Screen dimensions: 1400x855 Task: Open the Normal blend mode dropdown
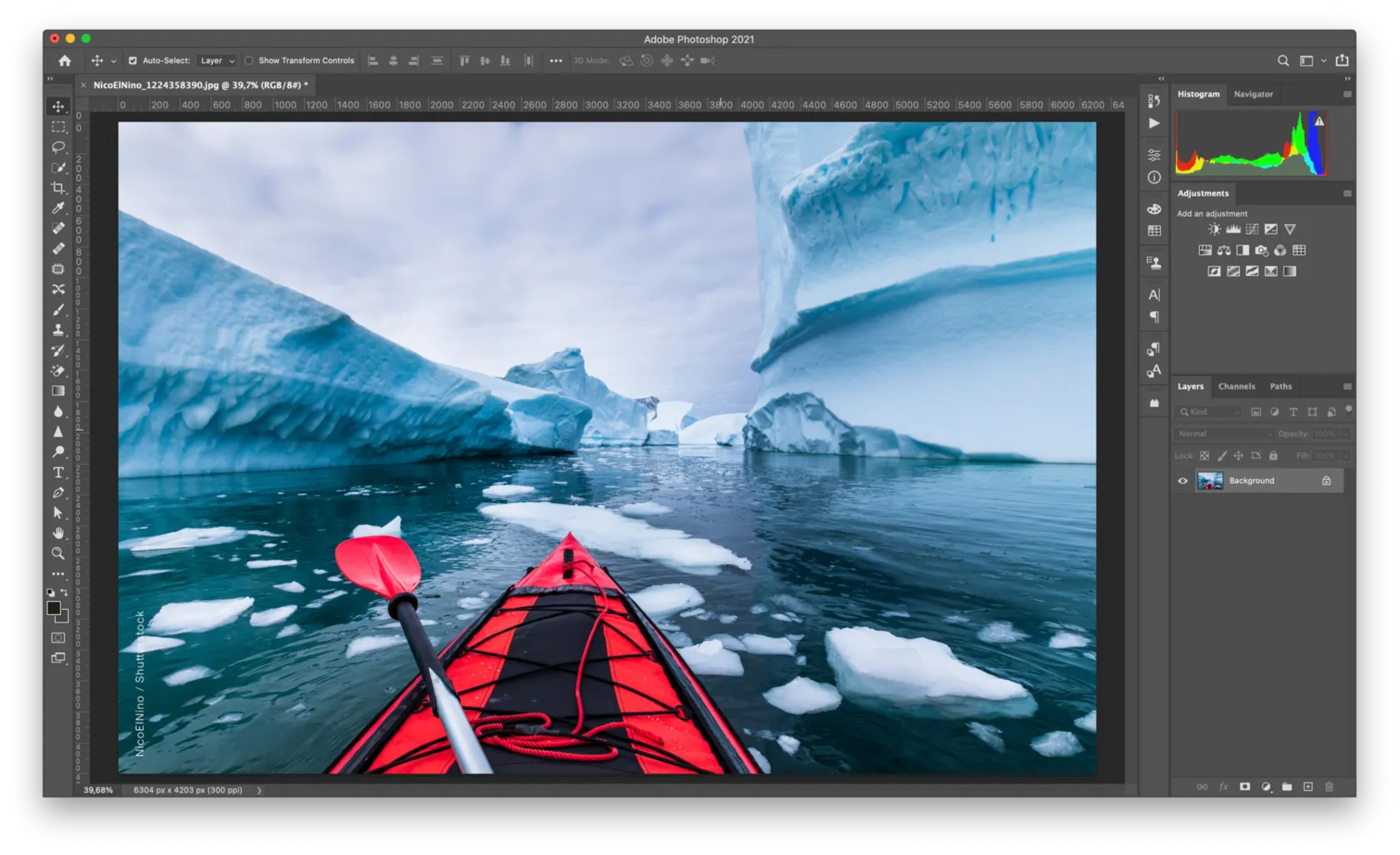(1223, 434)
